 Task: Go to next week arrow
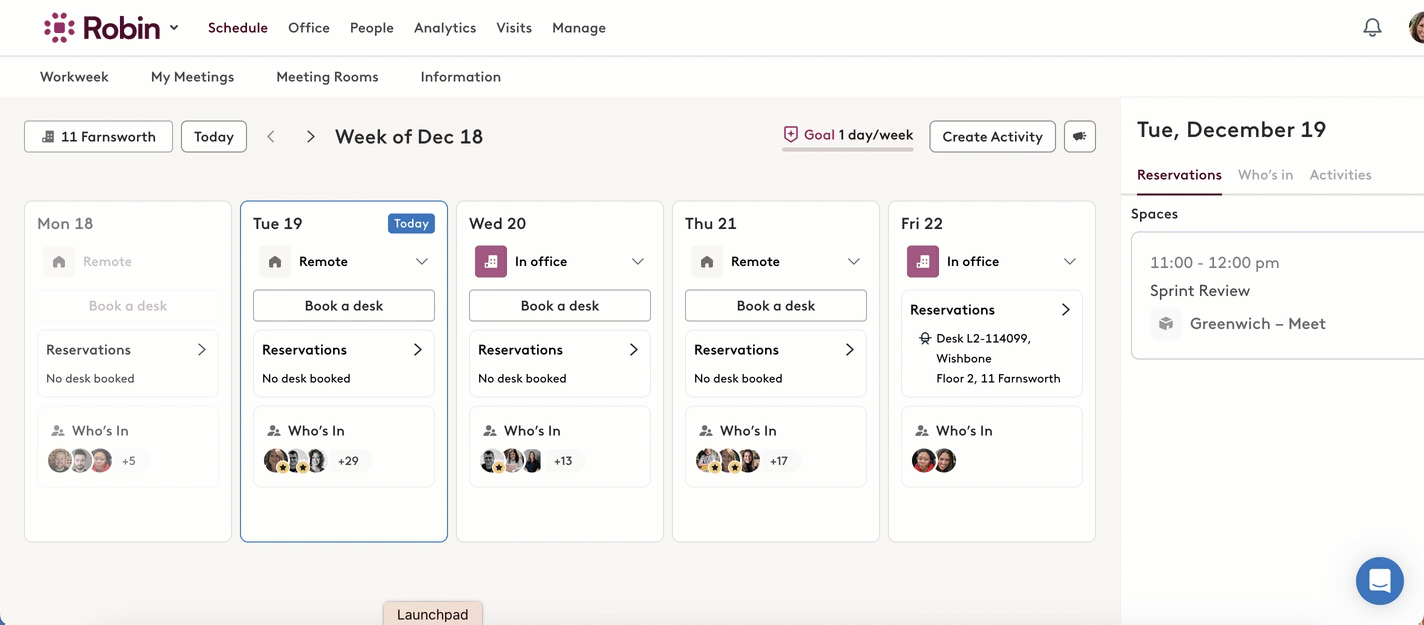pos(310,137)
